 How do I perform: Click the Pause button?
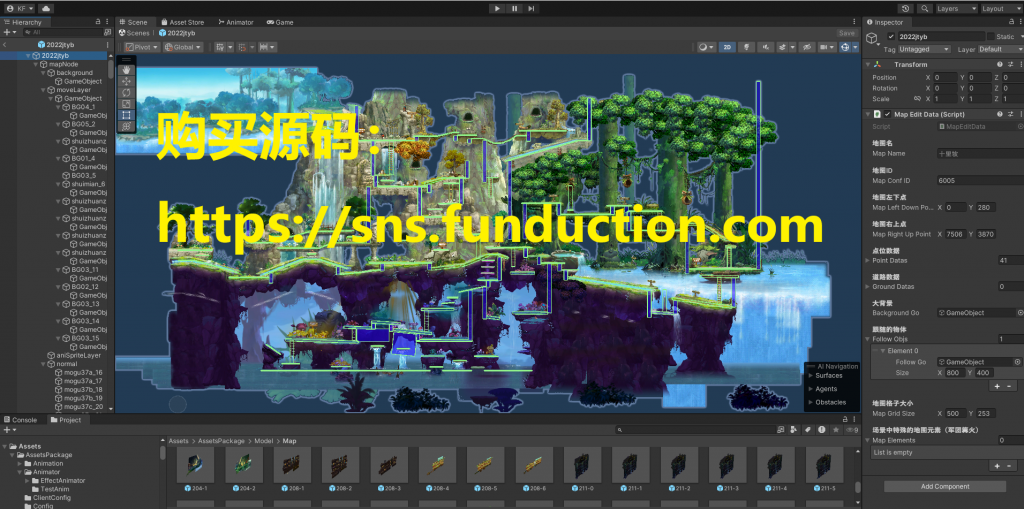point(515,8)
